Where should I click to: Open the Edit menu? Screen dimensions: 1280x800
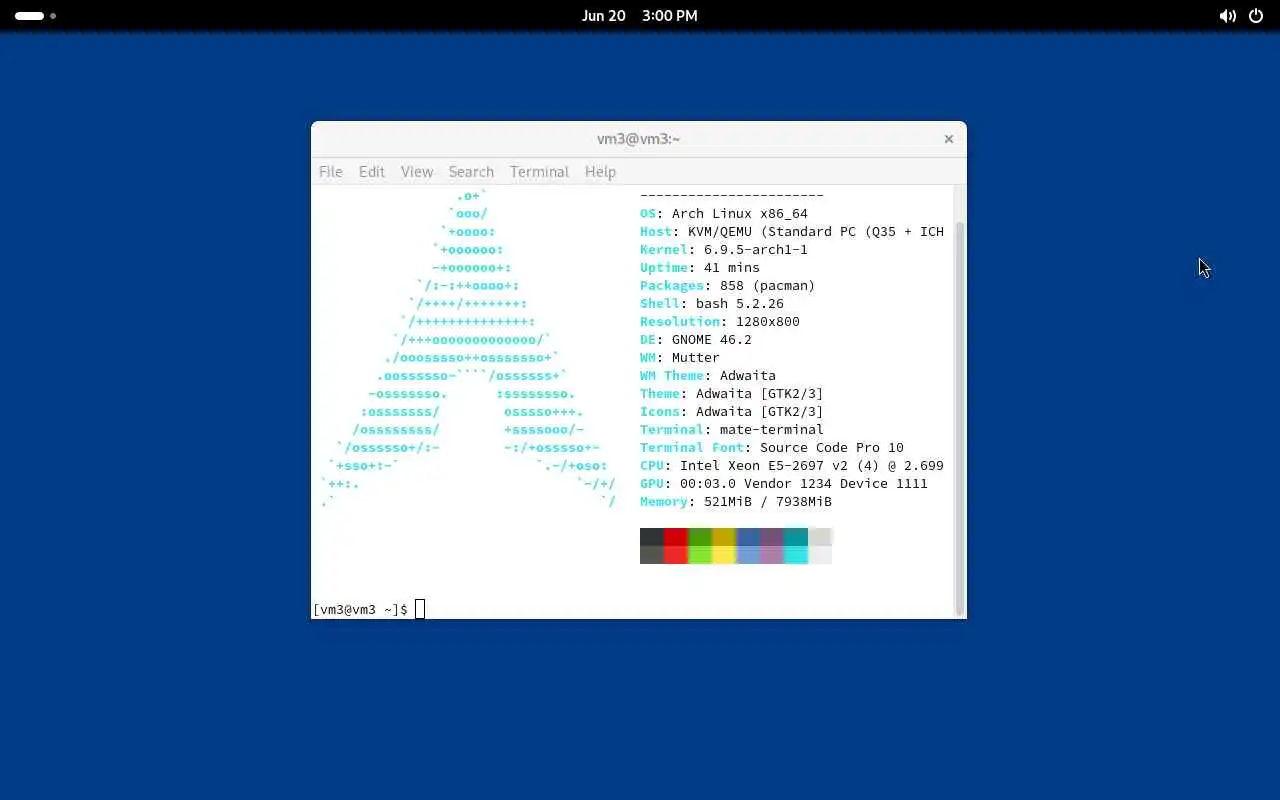[372, 172]
